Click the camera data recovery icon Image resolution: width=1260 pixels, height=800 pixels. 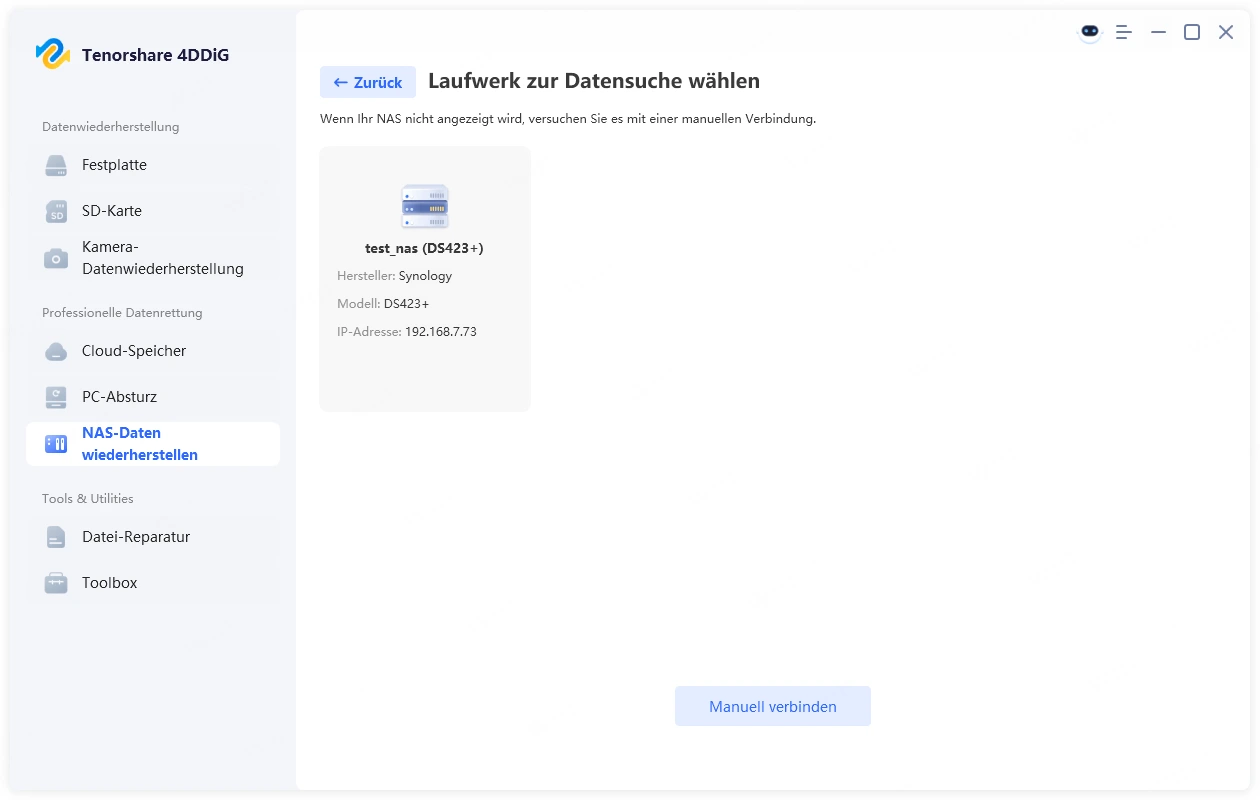coord(56,258)
